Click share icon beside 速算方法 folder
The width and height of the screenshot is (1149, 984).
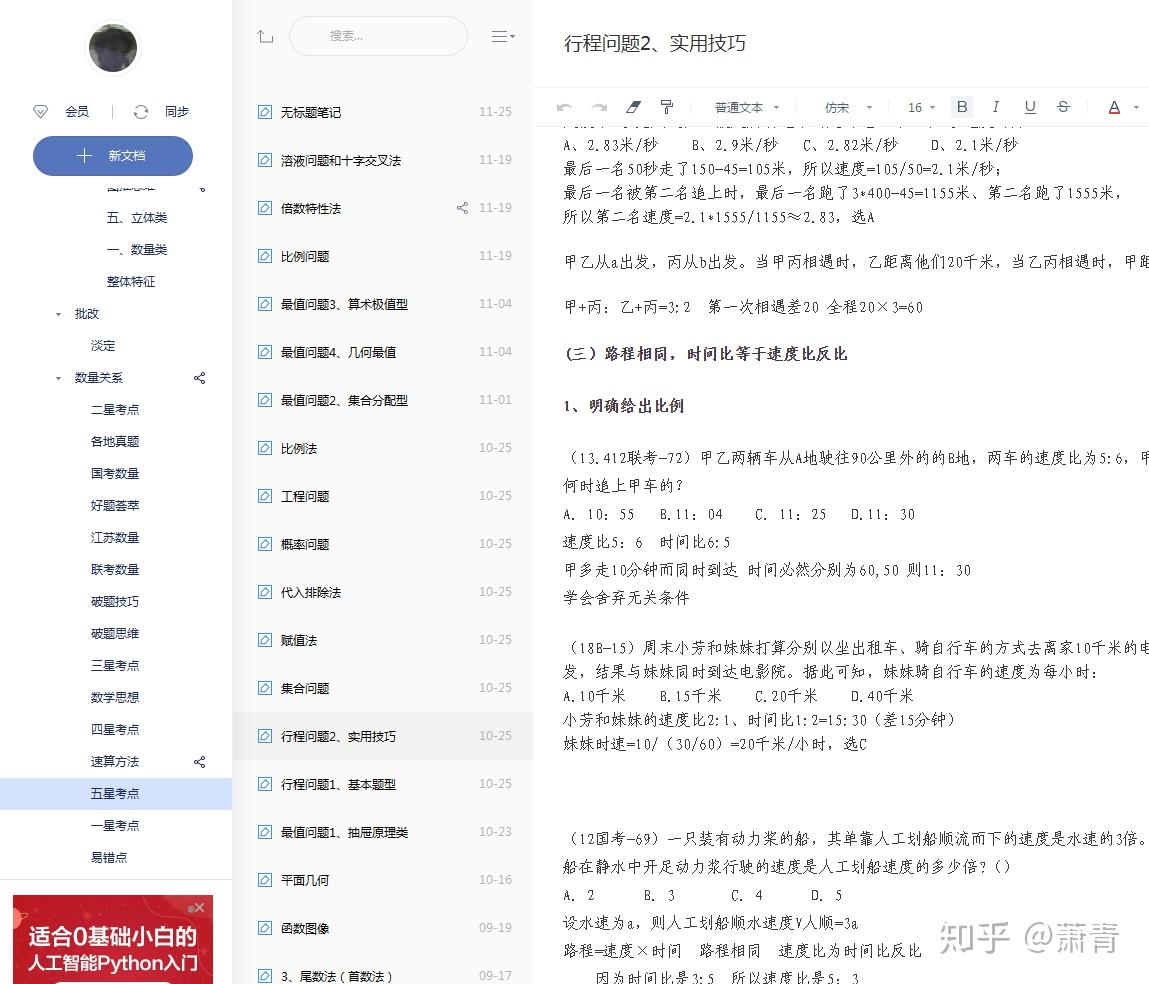[199, 762]
